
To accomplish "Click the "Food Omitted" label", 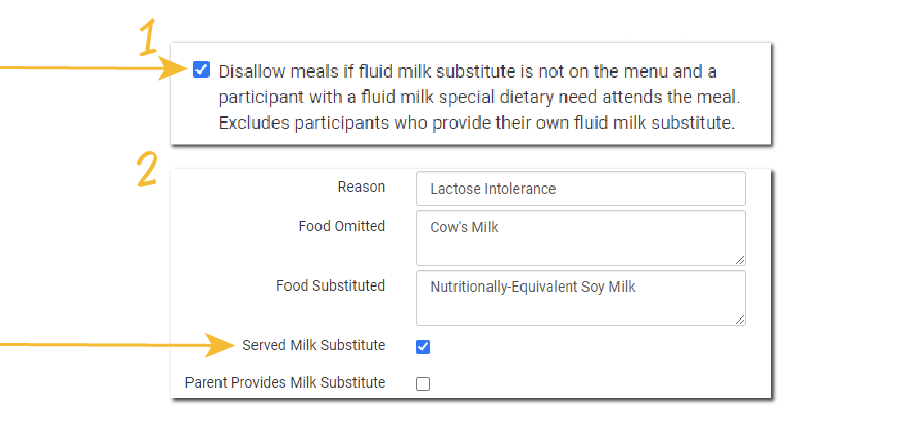I will (x=341, y=226).
